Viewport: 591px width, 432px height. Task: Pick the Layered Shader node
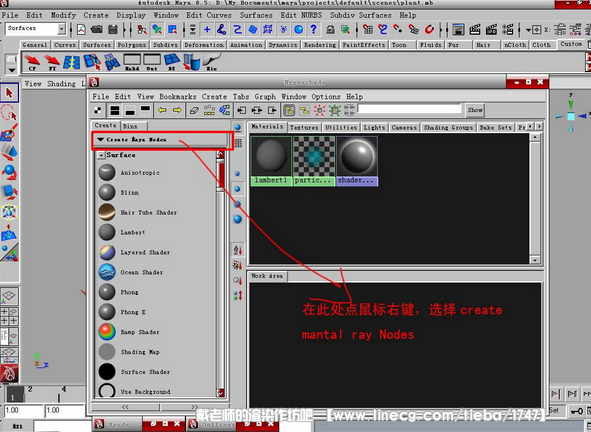tap(135, 252)
